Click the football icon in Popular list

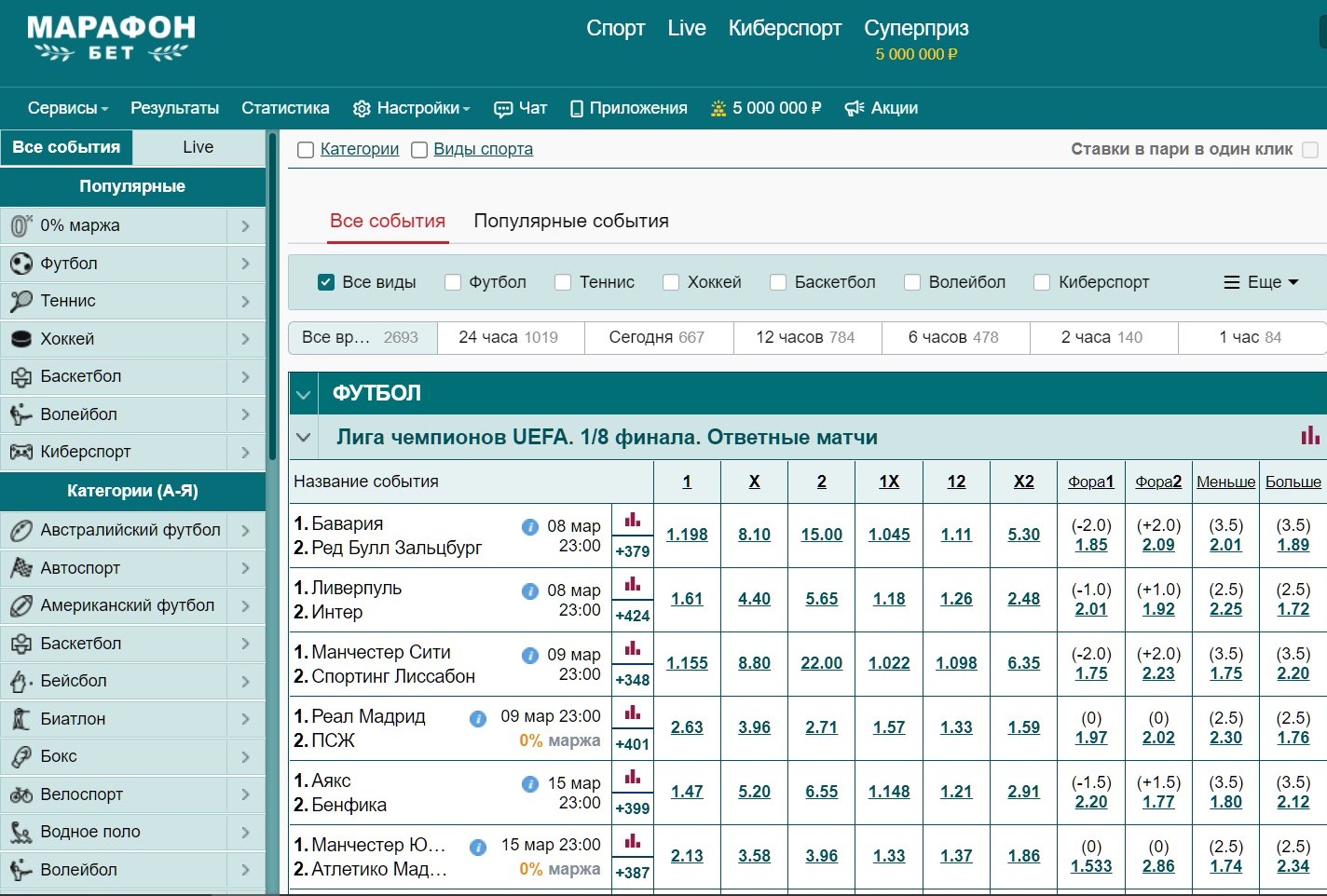21,264
